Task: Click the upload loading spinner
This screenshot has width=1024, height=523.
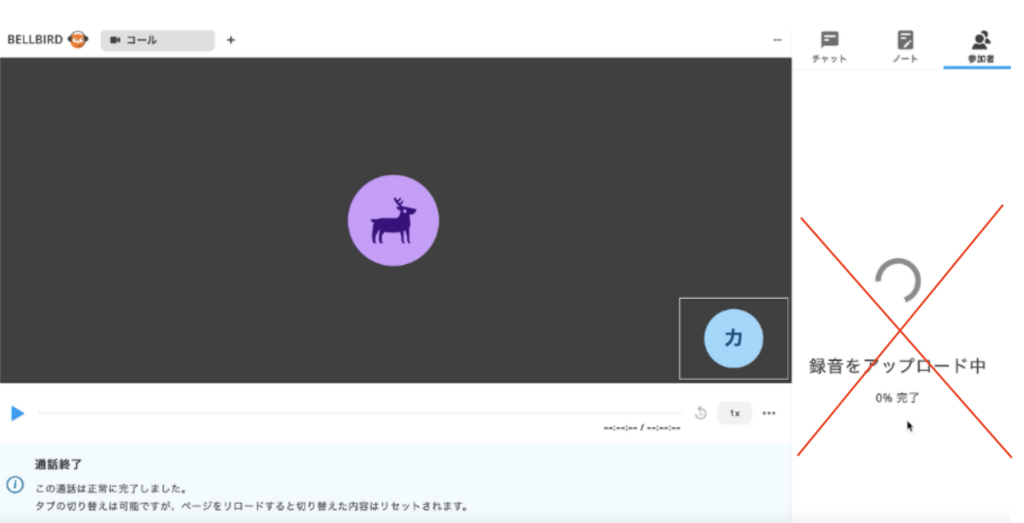Action: point(897,282)
